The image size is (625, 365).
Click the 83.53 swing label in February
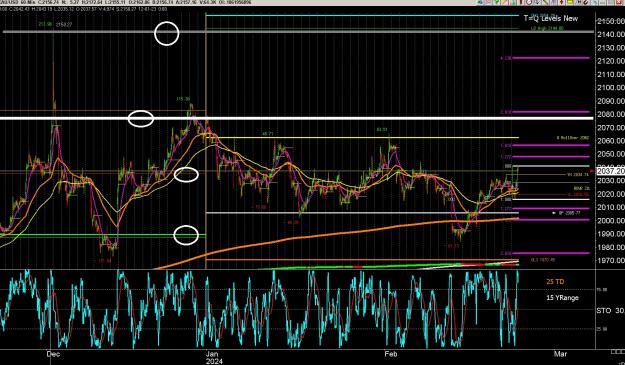coord(381,130)
